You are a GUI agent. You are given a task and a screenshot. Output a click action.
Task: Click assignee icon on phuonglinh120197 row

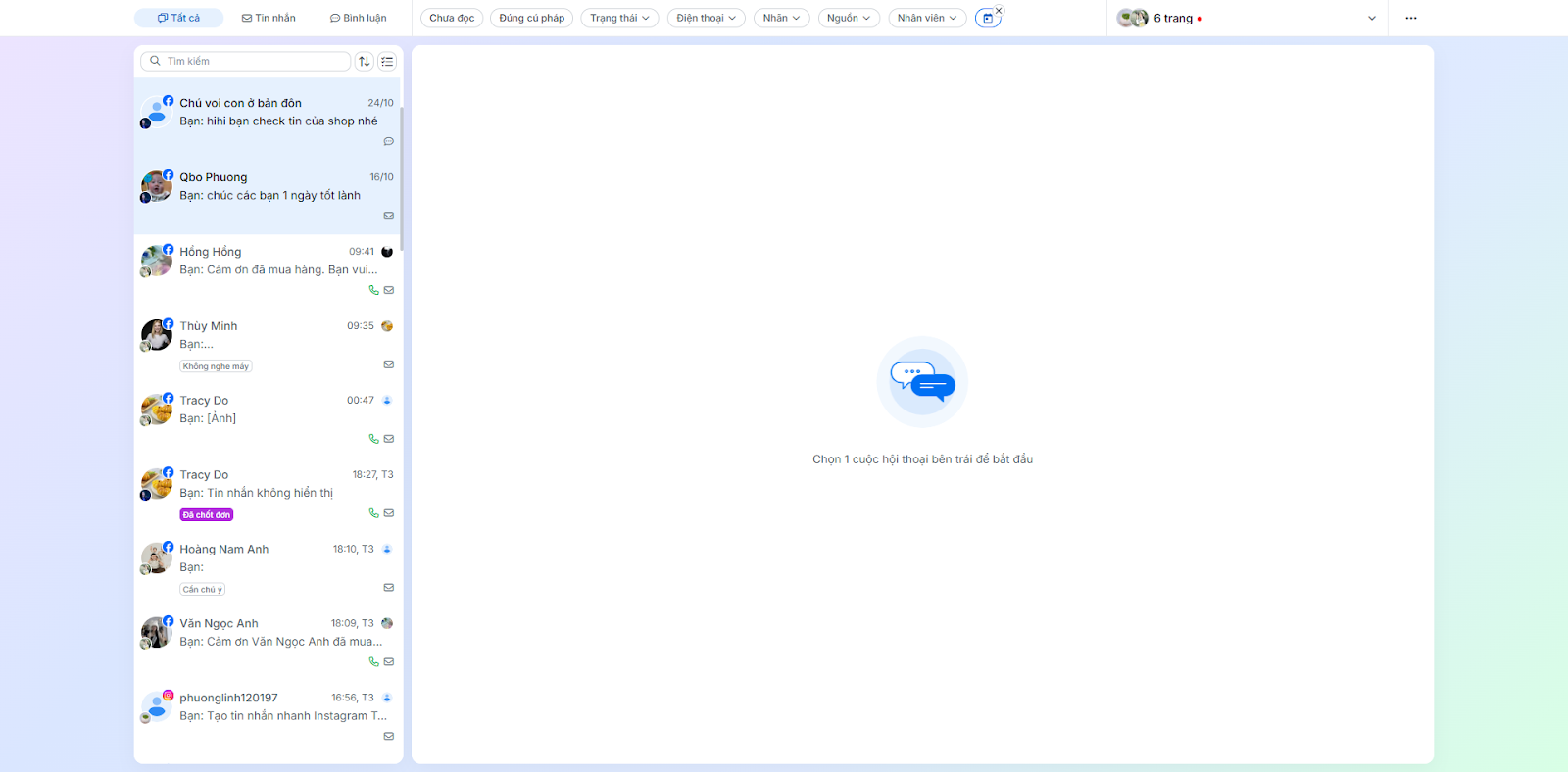coord(387,698)
